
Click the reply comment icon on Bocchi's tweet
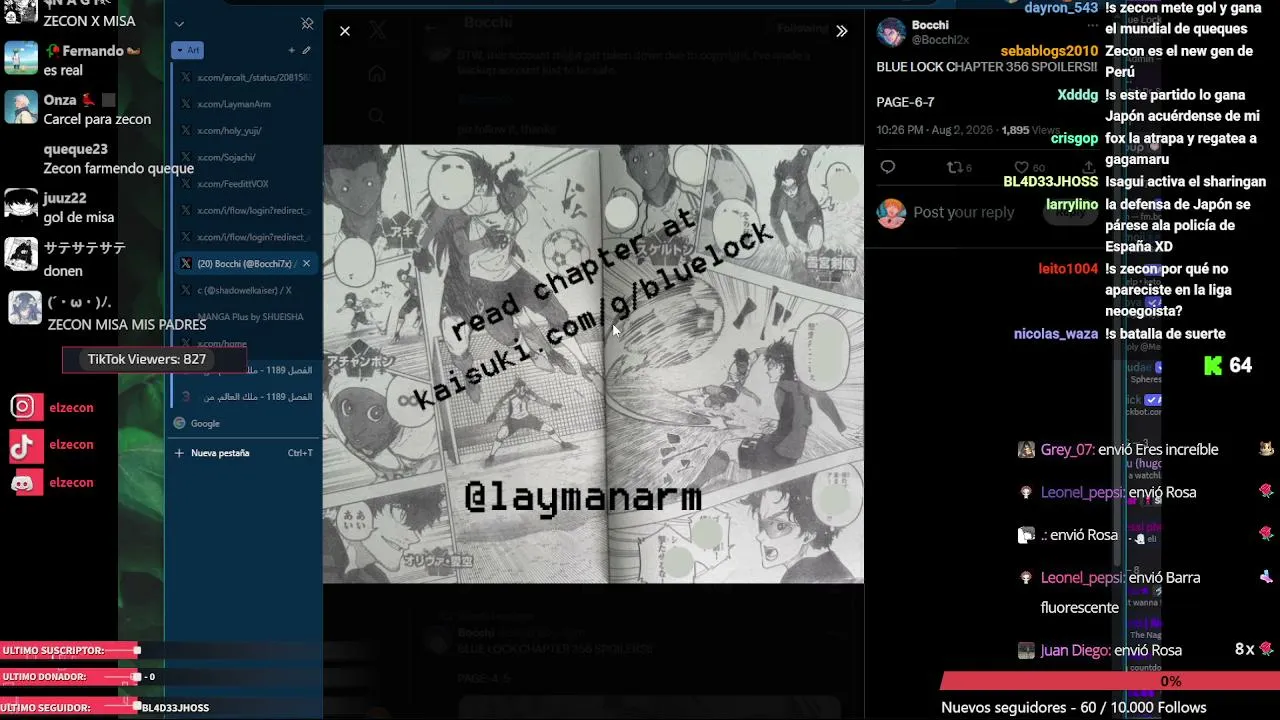pyautogui.click(x=888, y=167)
